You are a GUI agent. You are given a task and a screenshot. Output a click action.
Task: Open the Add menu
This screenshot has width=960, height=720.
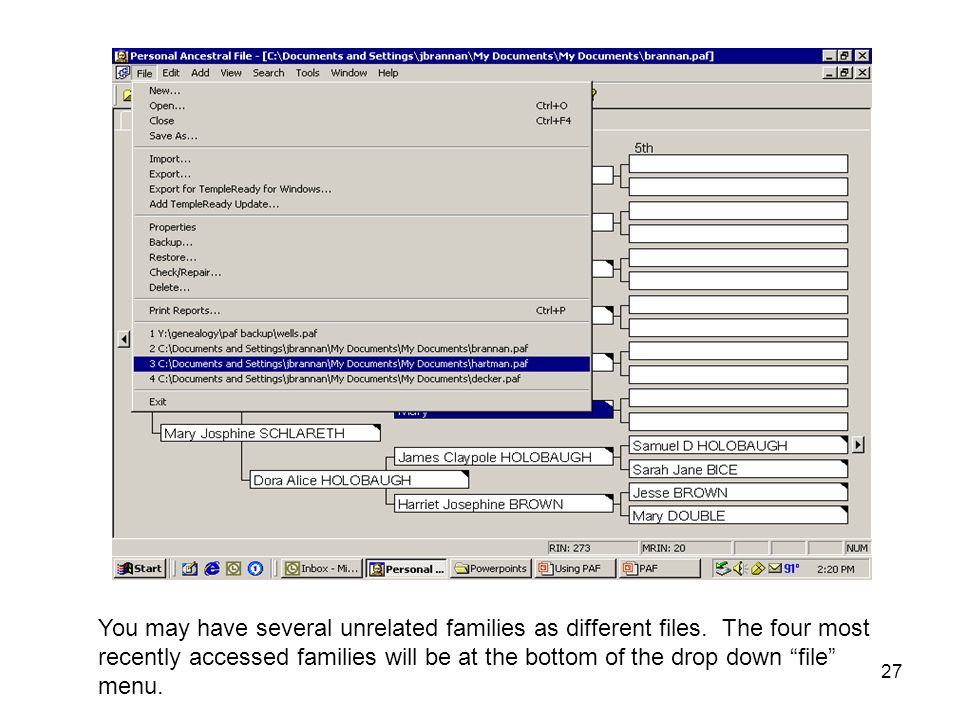200,73
